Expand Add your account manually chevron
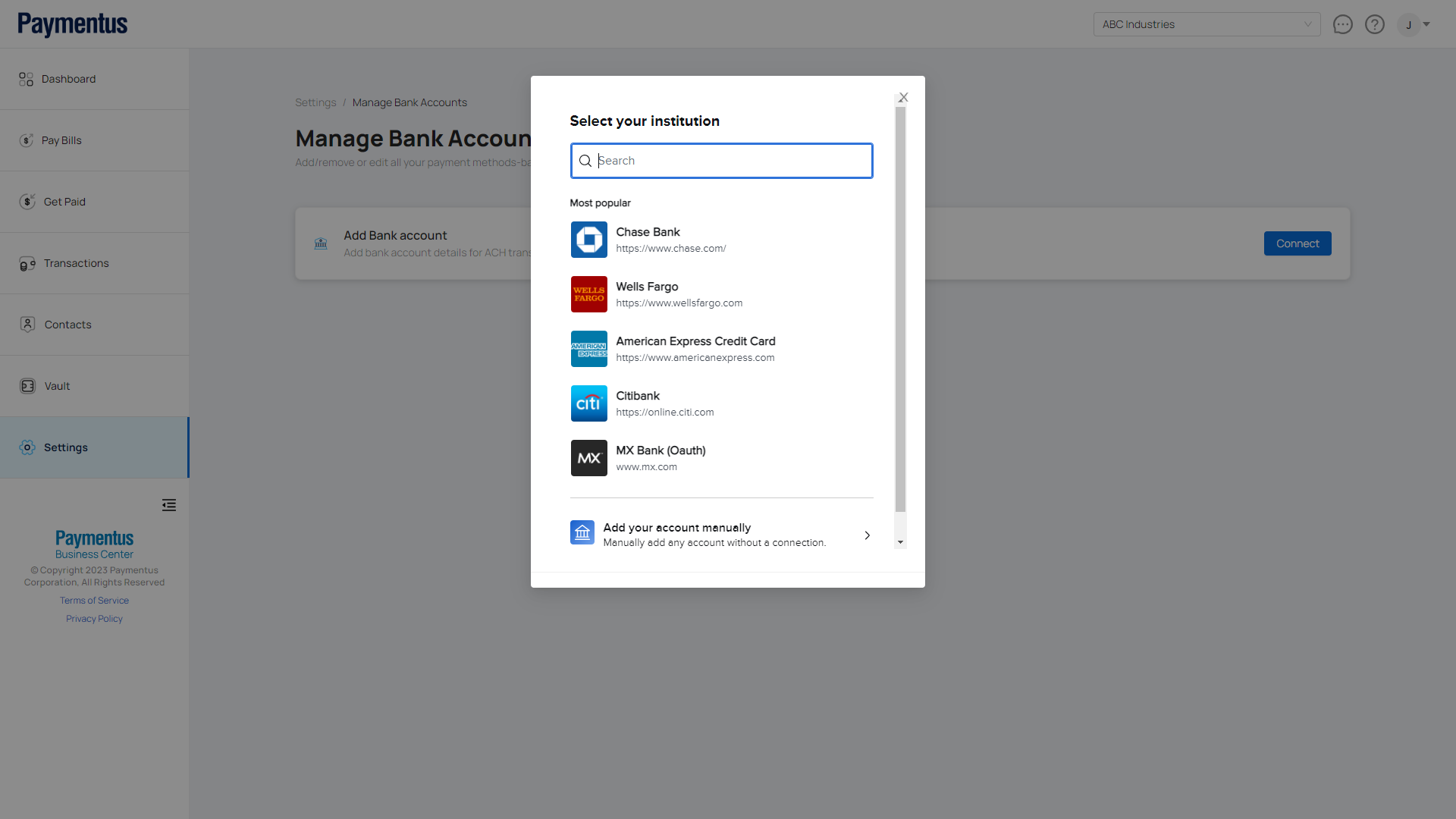The height and width of the screenshot is (819, 1456). (x=867, y=535)
